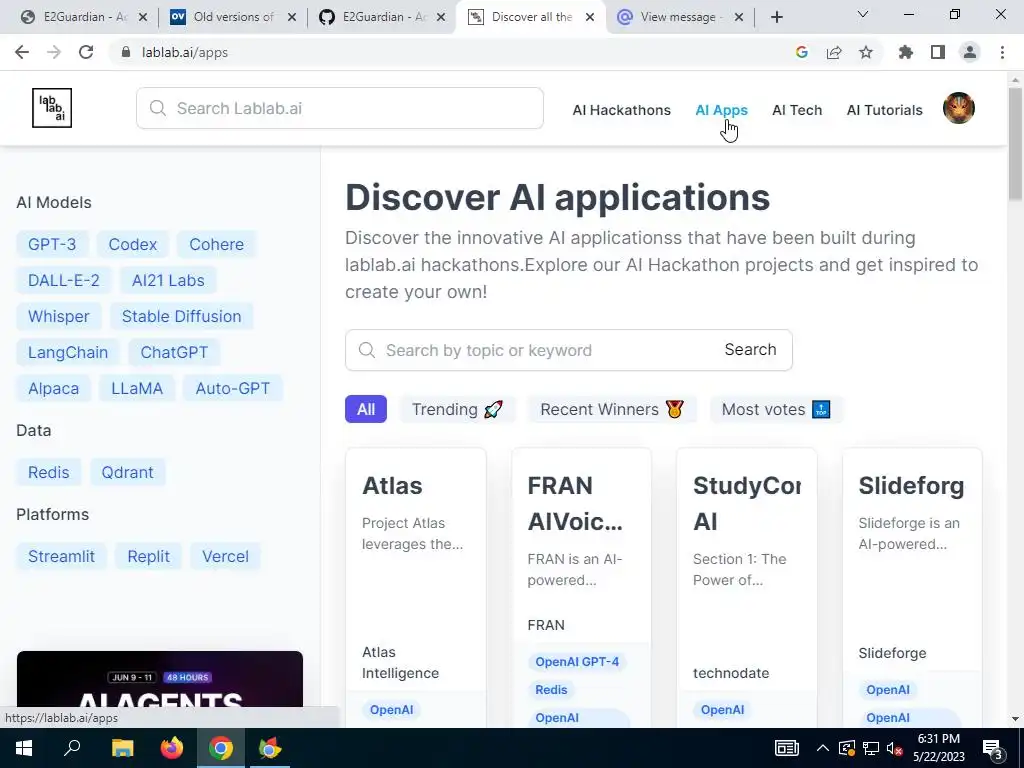Share this page via the share icon

pyautogui.click(x=834, y=52)
